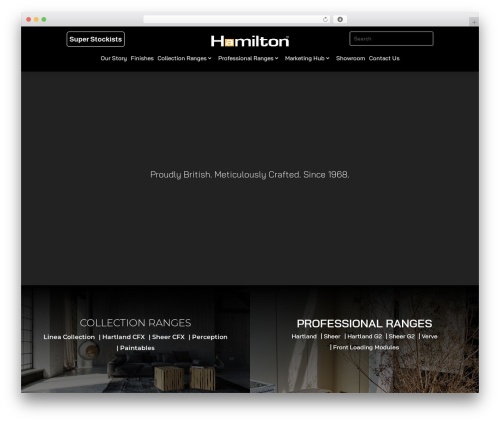
Task: Open the Sheer G2 link
Action: tap(402, 336)
